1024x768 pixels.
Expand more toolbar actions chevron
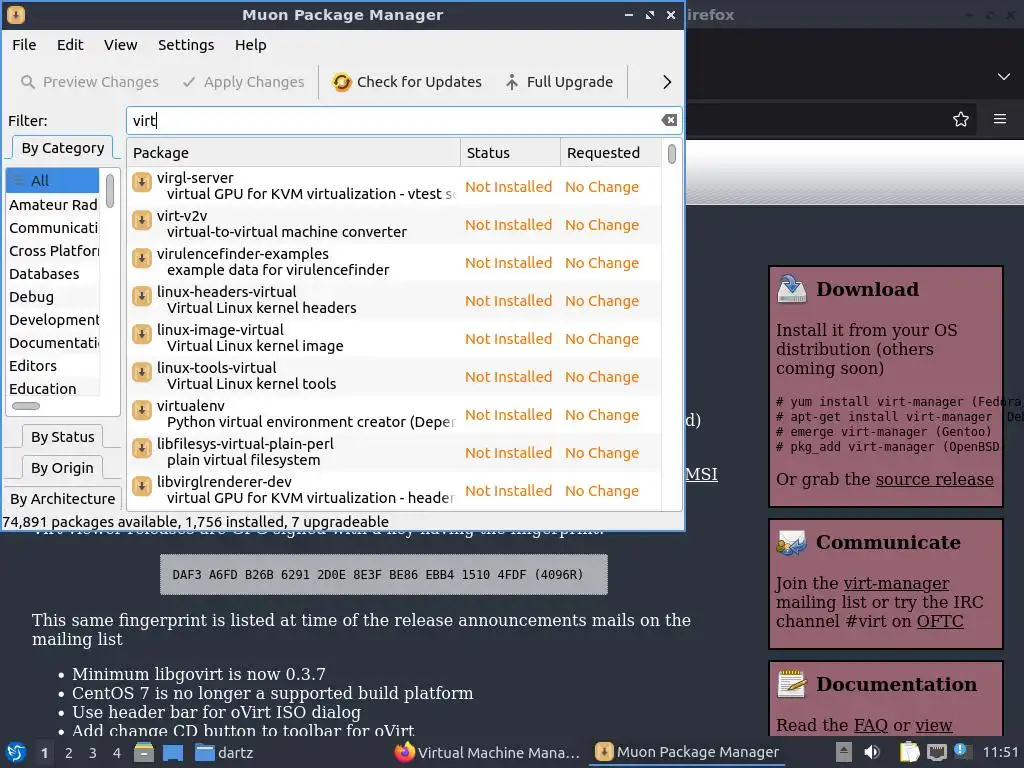coord(667,82)
